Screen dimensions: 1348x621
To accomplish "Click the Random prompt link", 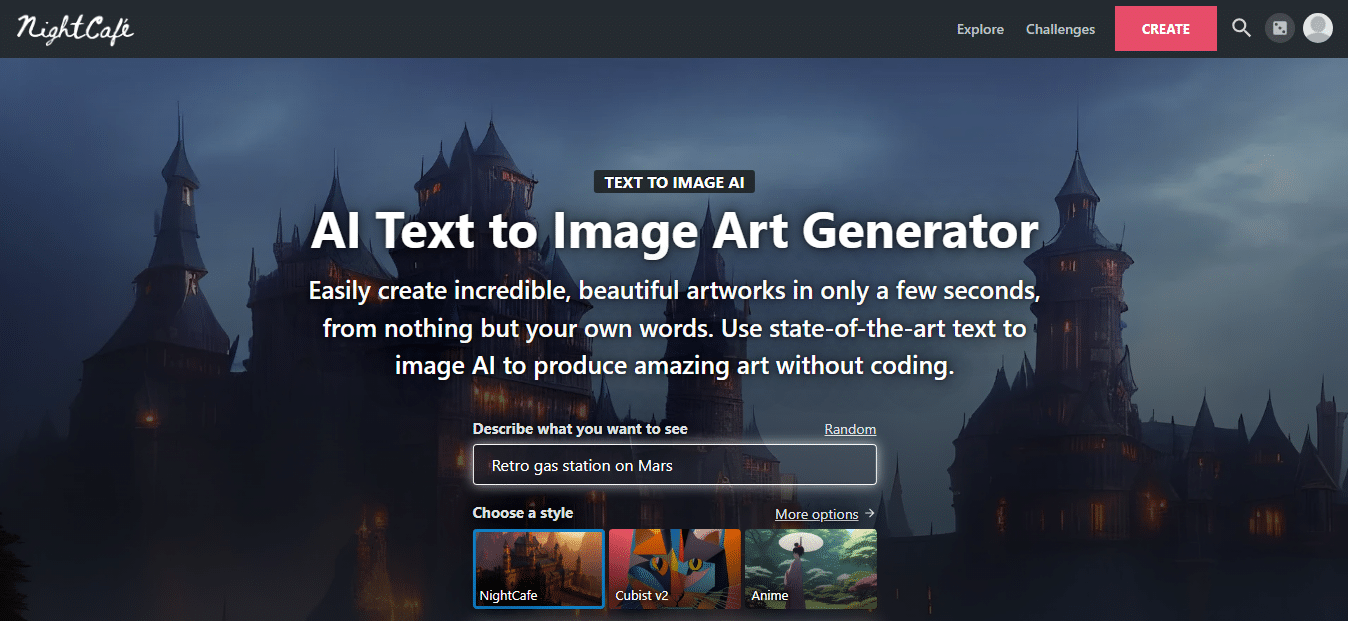I will coord(850,429).
